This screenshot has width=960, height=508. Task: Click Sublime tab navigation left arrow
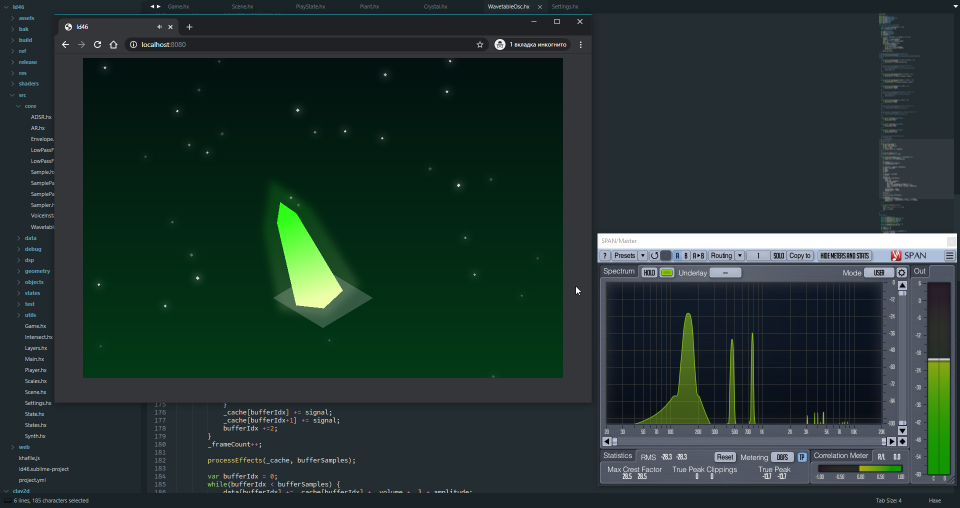(x=152, y=7)
